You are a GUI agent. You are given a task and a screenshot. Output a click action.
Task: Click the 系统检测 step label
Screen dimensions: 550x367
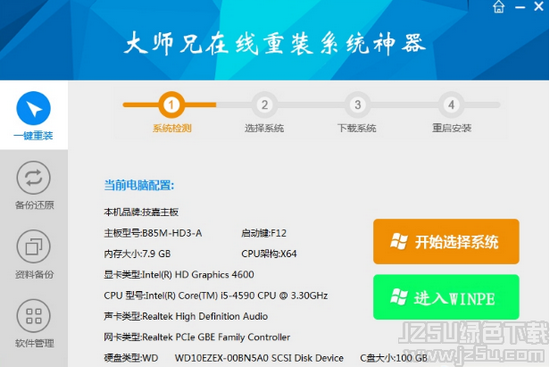point(172,128)
